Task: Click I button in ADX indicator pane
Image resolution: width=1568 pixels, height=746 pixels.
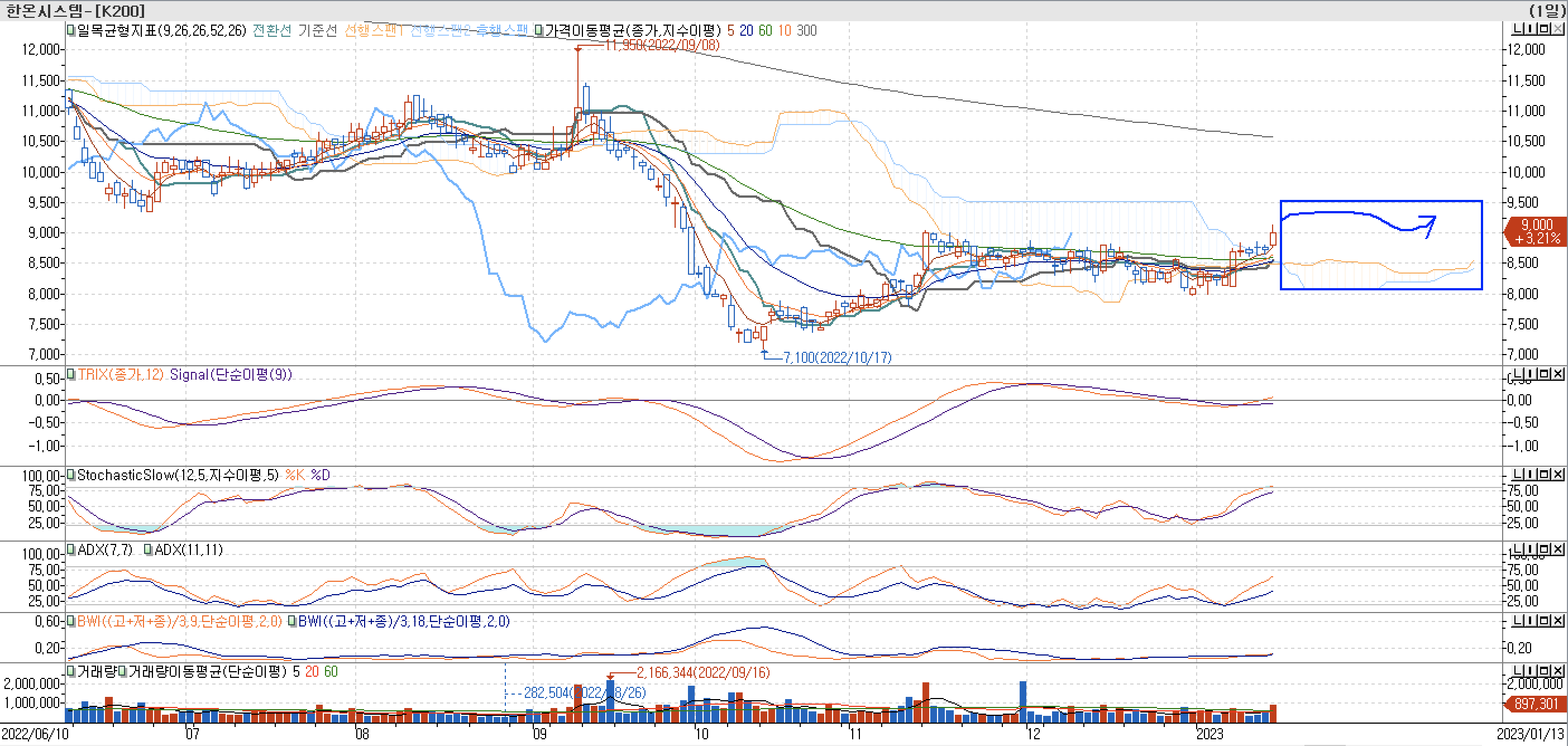Action: tap(1531, 549)
